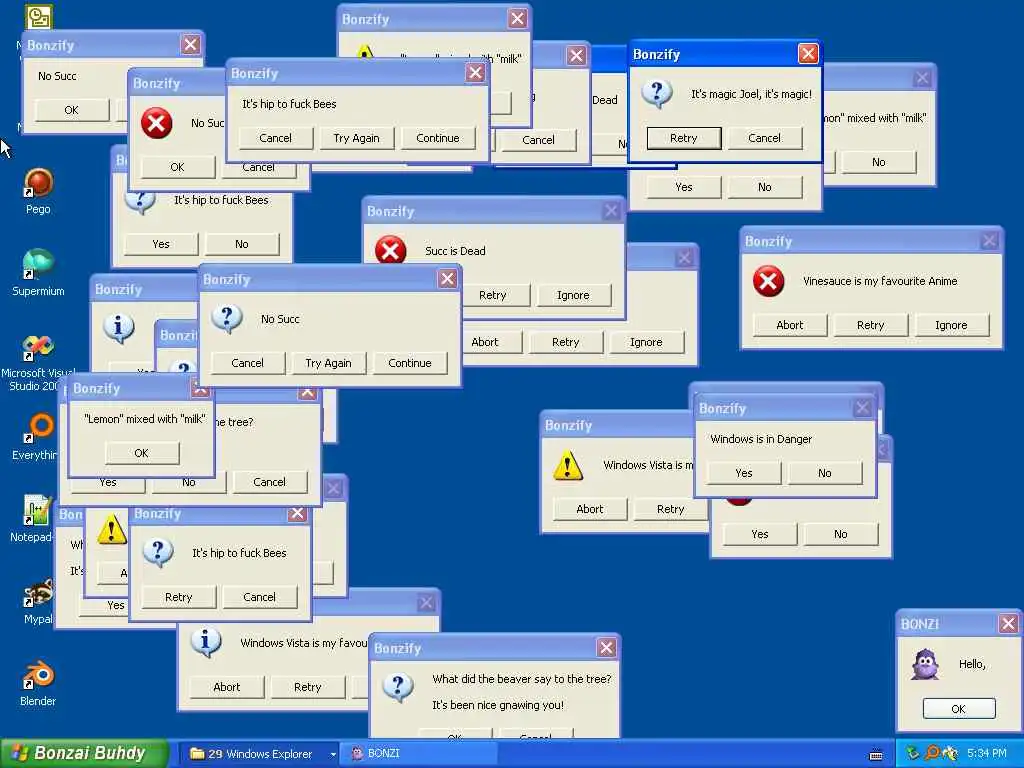Click Ignore in the Succ is Dead dialog
This screenshot has width=1024, height=768.
point(573,295)
